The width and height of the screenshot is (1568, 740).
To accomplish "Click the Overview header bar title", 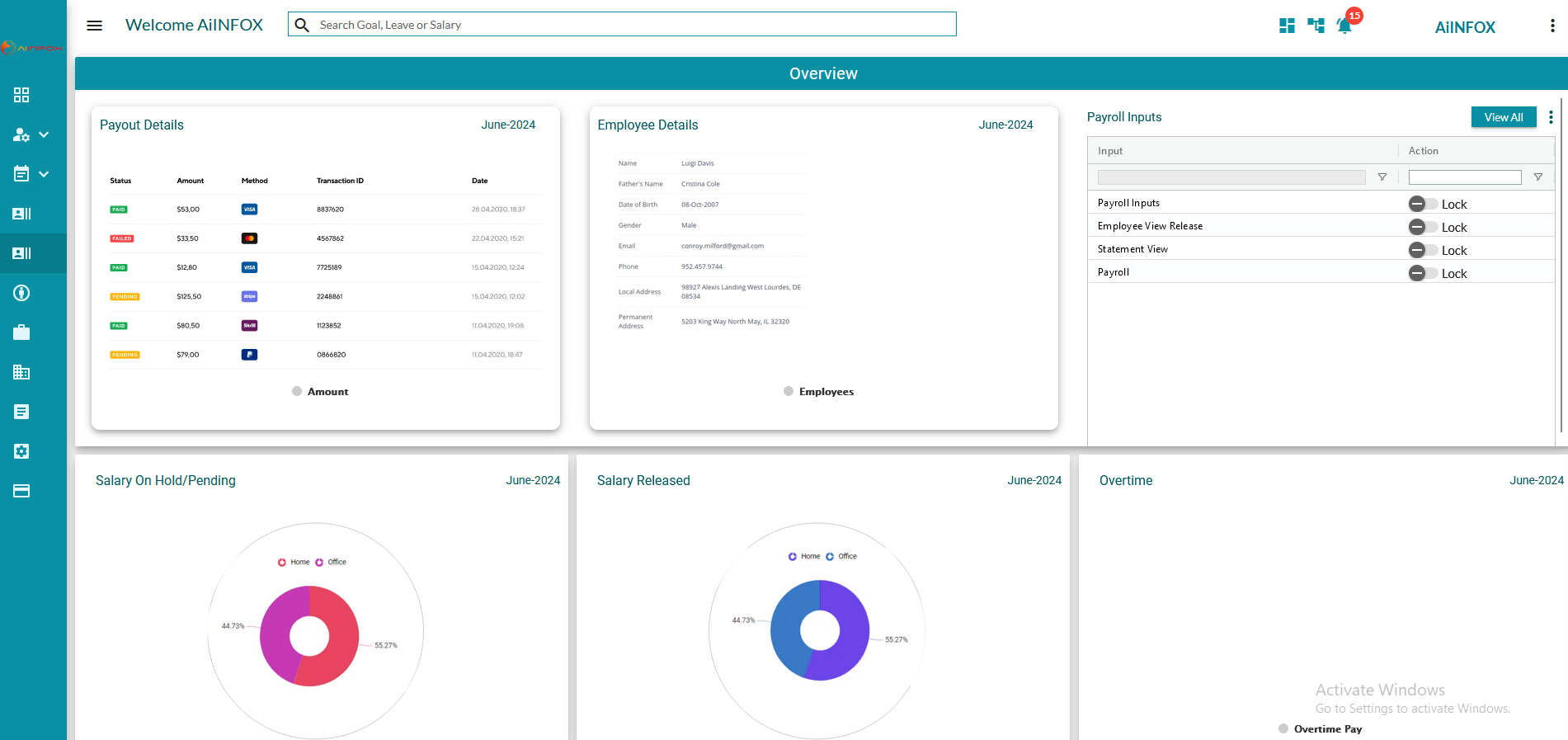I will click(x=823, y=73).
